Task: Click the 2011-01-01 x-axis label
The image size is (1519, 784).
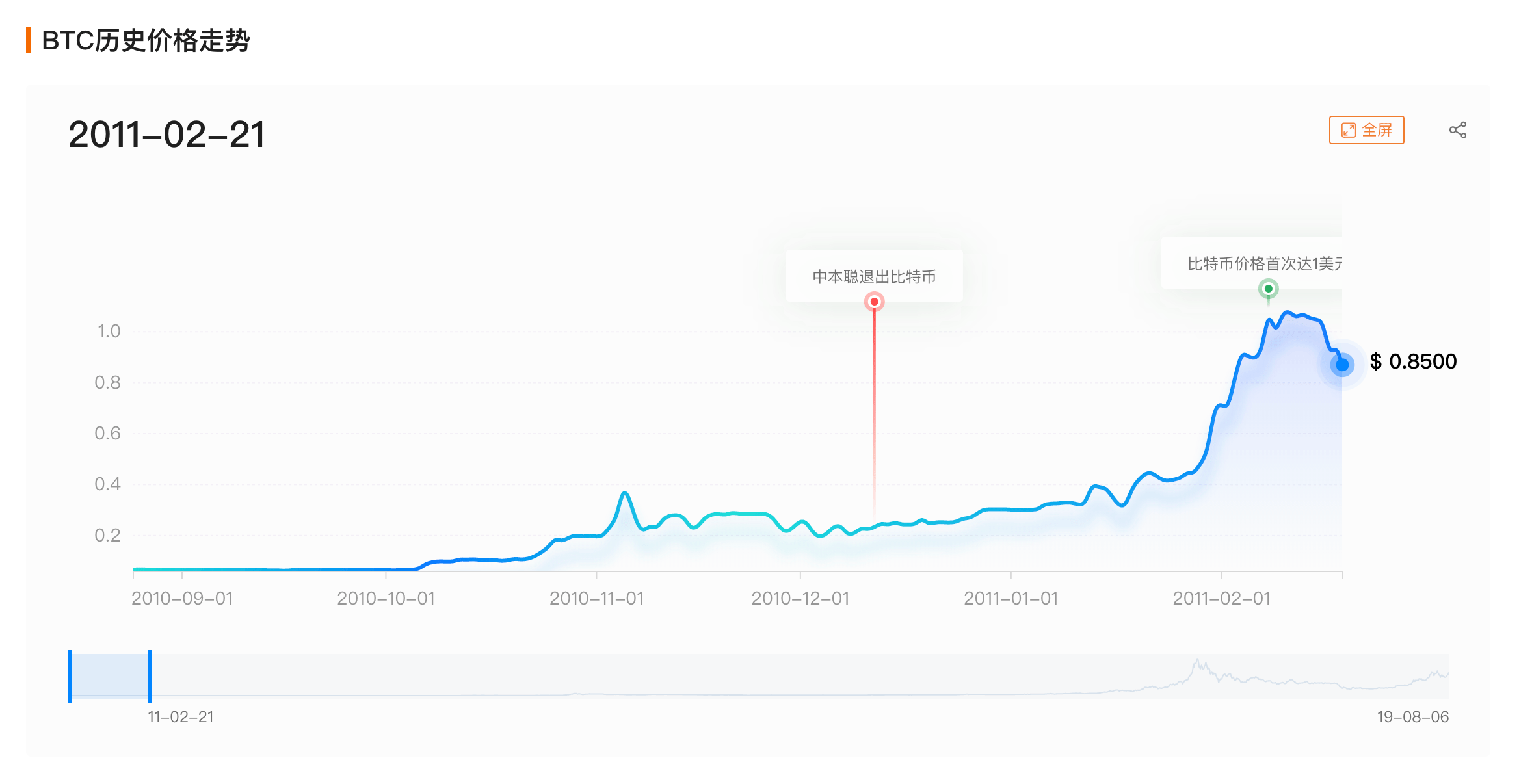Action: point(1010,598)
